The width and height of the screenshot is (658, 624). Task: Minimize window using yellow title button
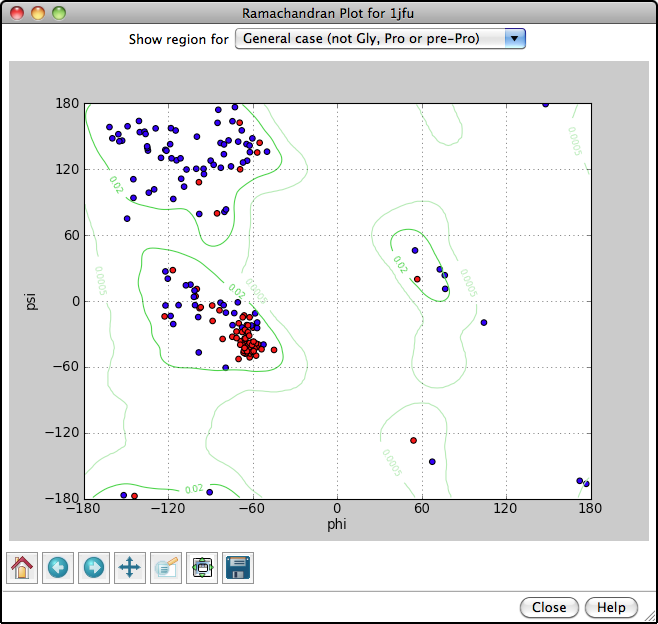[x=38, y=13]
